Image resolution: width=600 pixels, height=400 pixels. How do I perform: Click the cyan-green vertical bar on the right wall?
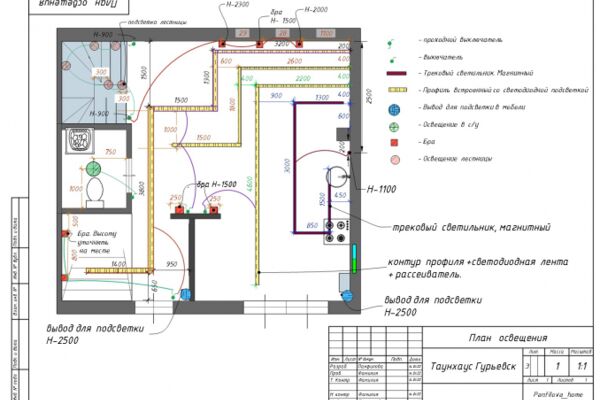pos(354,258)
